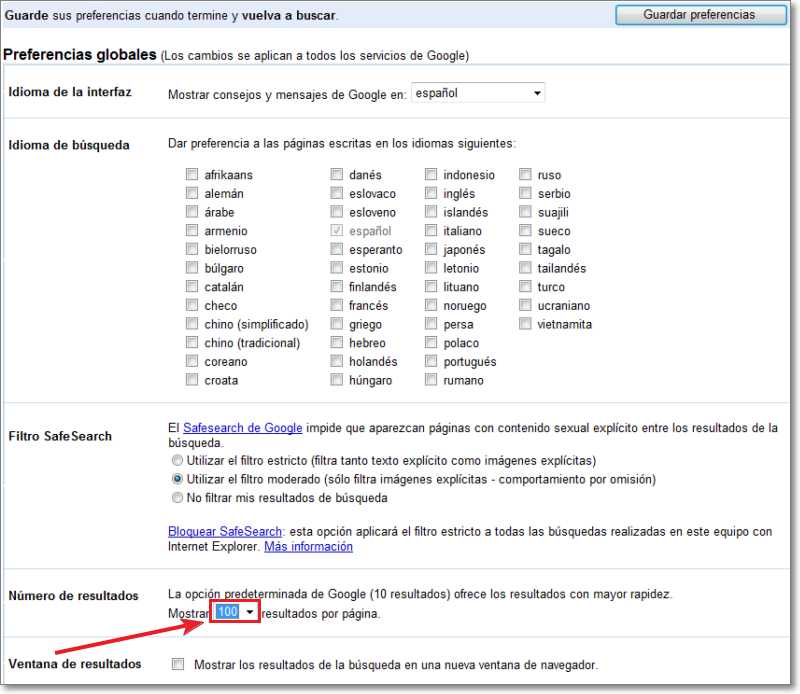
Task: Check the noruego language checkbox
Action: coord(431,305)
